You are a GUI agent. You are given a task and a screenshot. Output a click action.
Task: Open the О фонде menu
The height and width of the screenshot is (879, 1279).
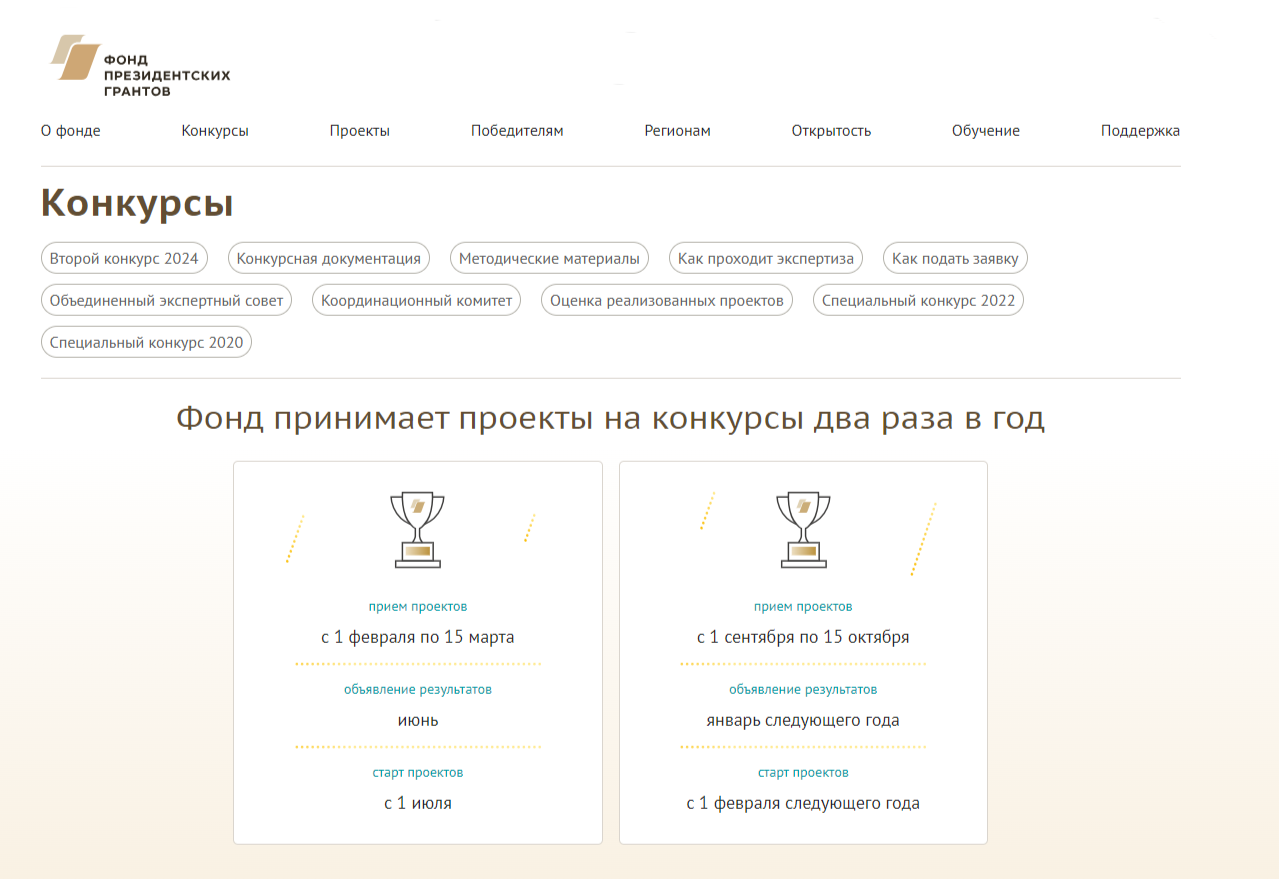pos(70,131)
